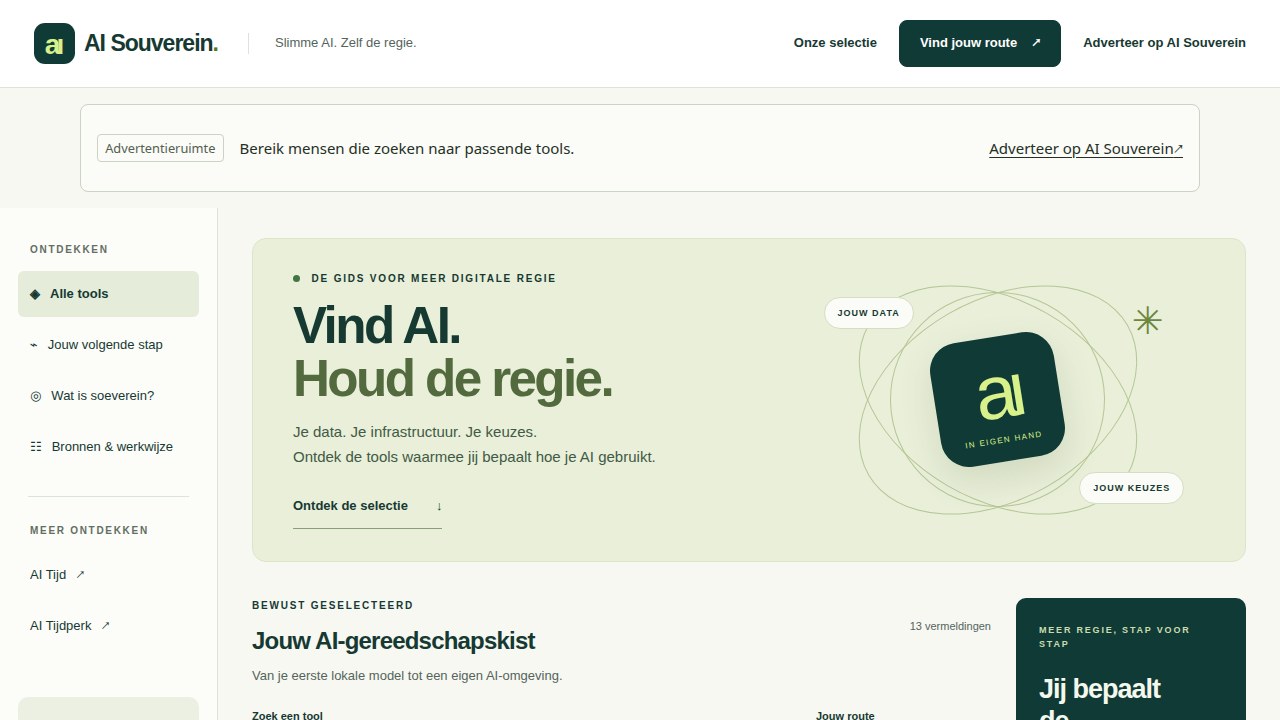Viewport: 1280px width, 720px height.
Task: Click the Jij bepaalt heading in dark card
Action: pos(1100,689)
